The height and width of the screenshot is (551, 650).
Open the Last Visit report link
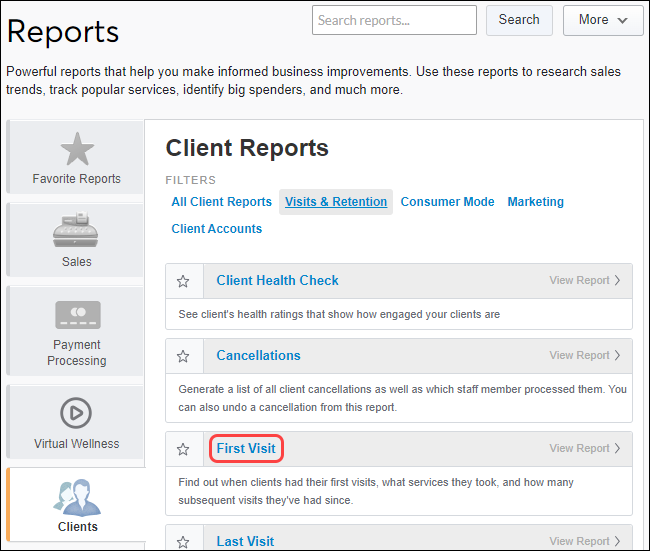pyautogui.click(x=245, y=541)
